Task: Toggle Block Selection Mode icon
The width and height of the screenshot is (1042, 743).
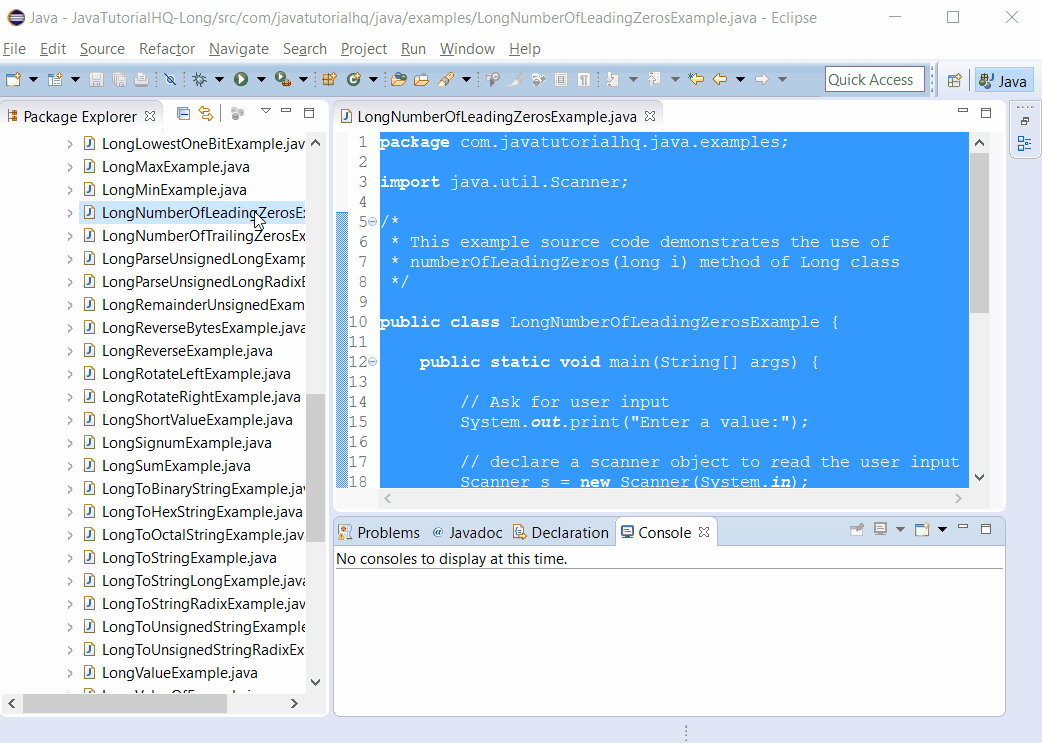Action: [x=561, y=80]
